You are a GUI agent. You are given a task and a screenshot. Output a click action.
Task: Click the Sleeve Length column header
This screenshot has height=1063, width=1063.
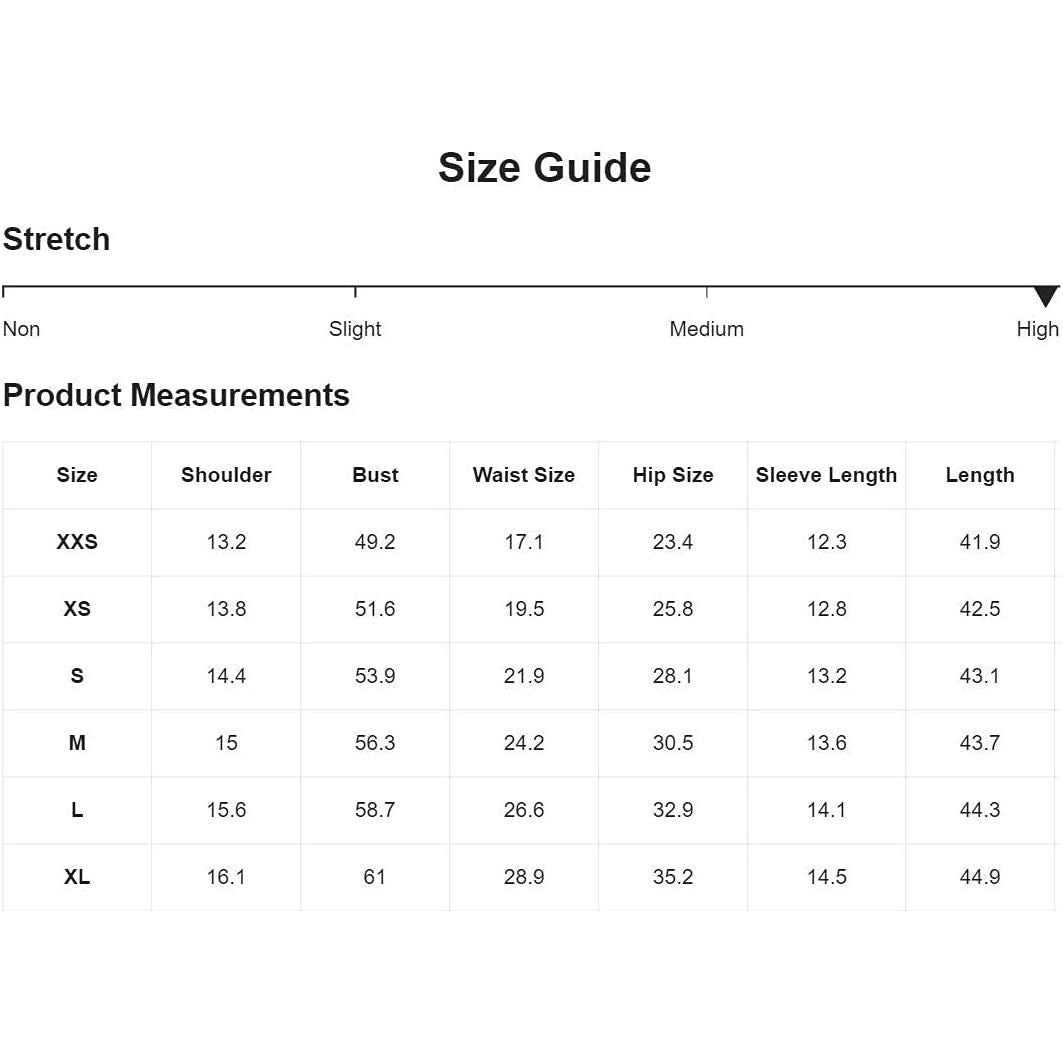(x=826, y=475)
